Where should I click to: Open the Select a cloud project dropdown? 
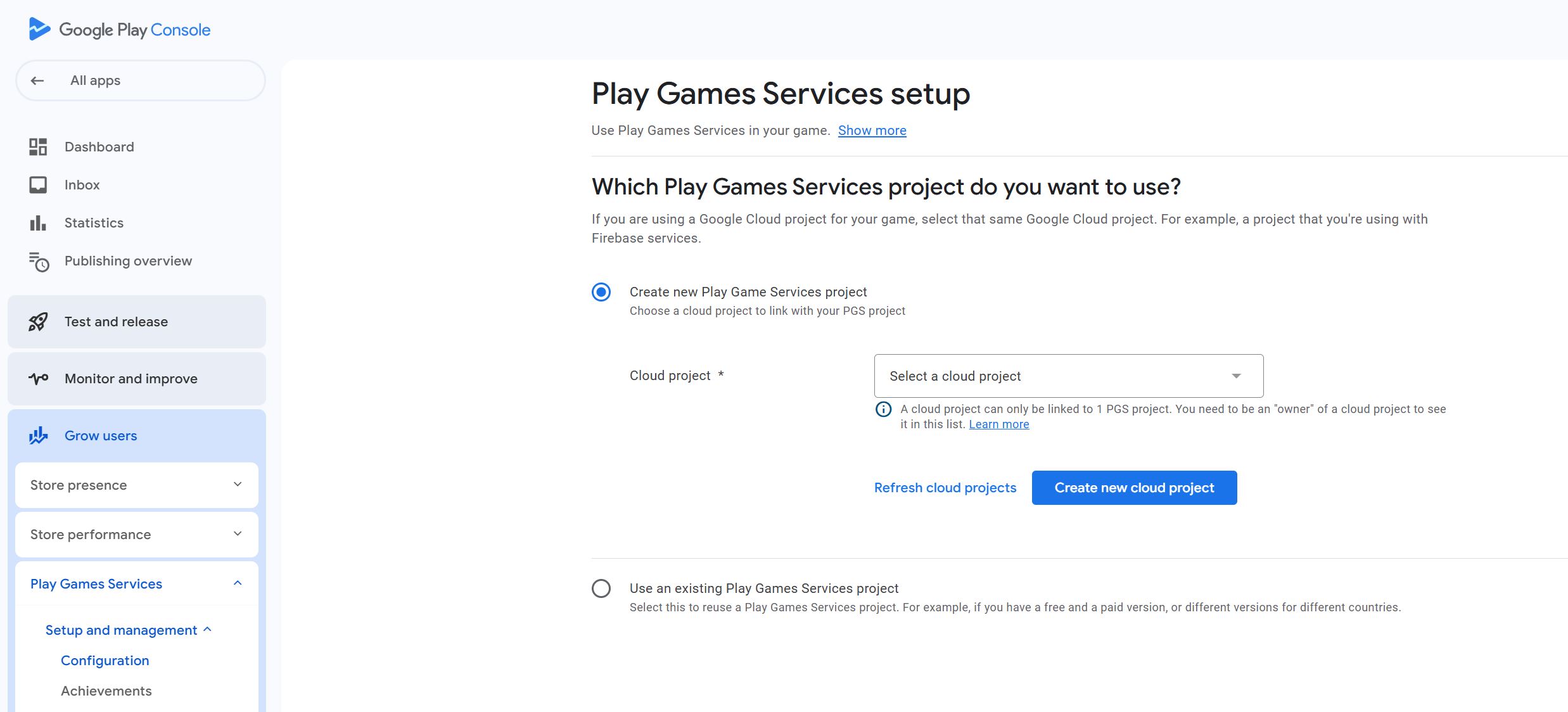click(x=1068, y=376)
